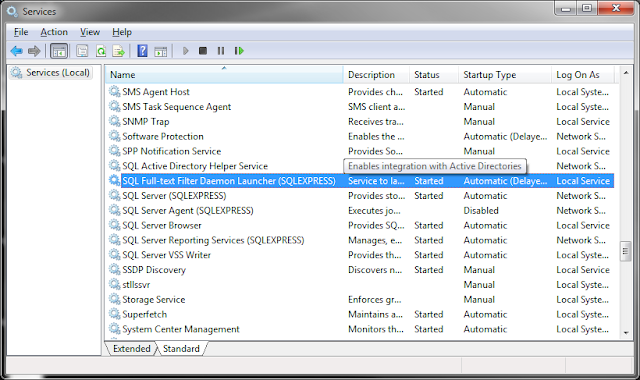Click Started status of SQL Server VSS Writer
The width and height of the screenshot is (640, 380).
click(x=429, y=255)
